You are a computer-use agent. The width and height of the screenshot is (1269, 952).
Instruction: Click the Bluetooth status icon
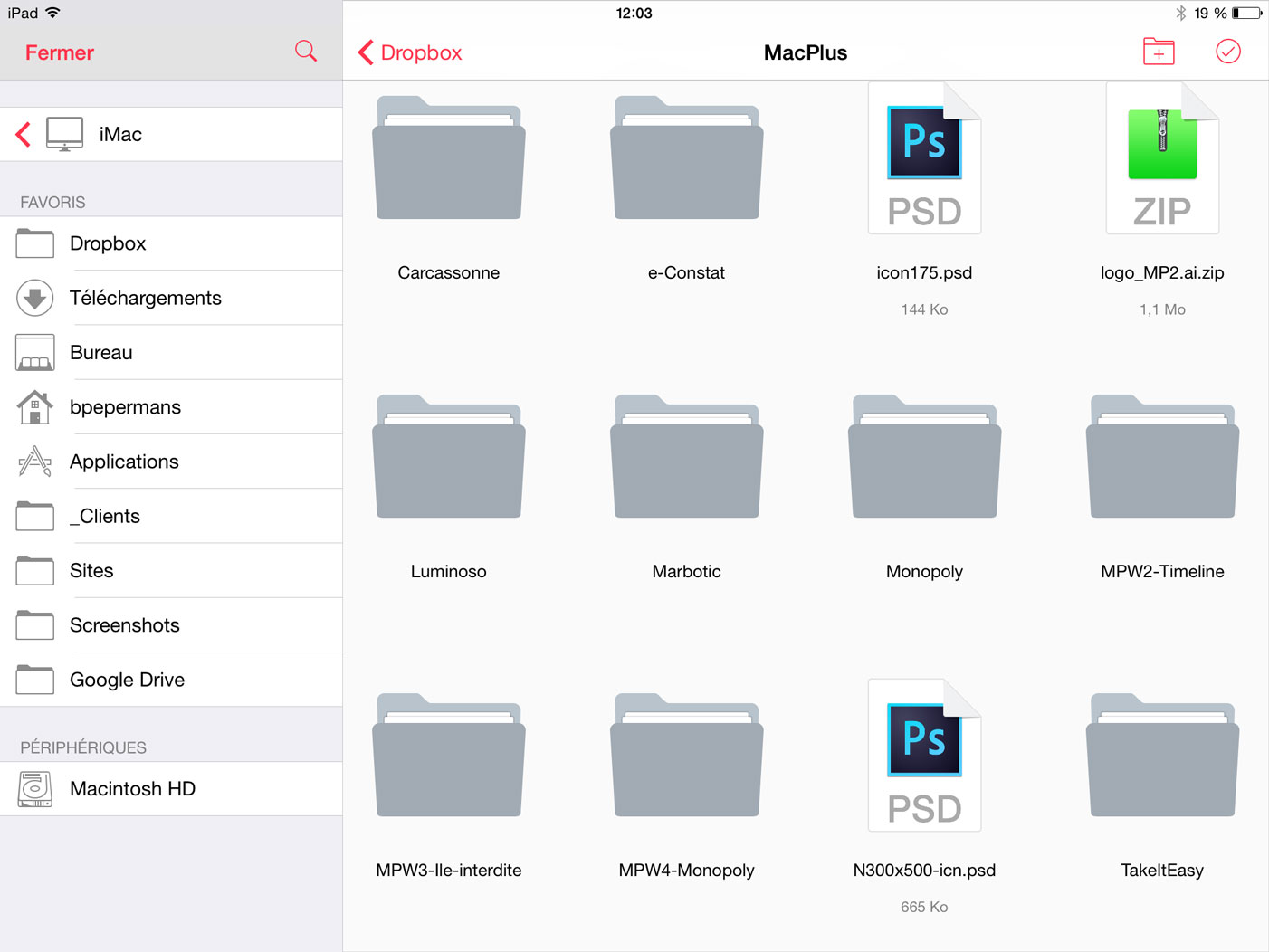click(x=1181, y=13)
